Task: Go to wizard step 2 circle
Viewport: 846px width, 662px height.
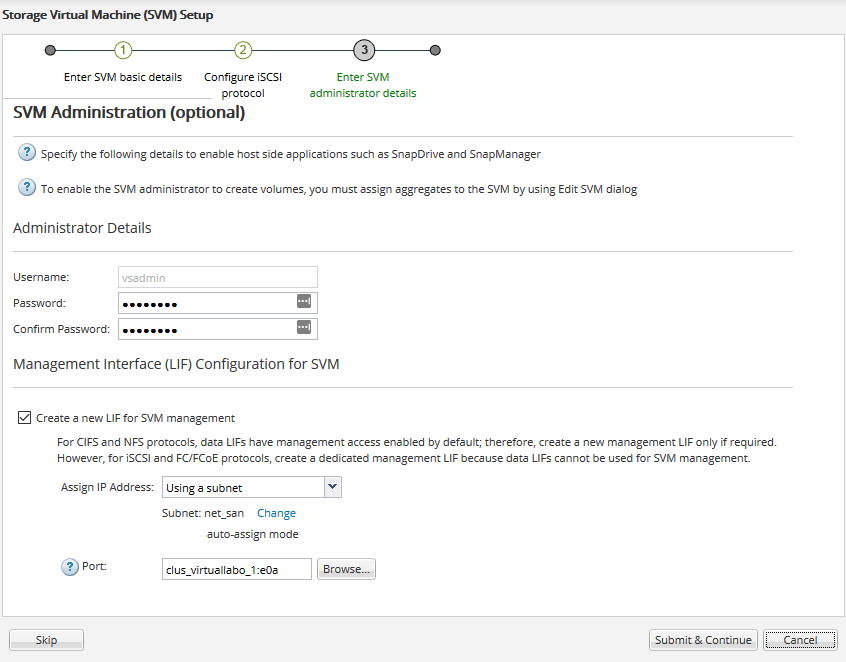Action: pos(243,50)
